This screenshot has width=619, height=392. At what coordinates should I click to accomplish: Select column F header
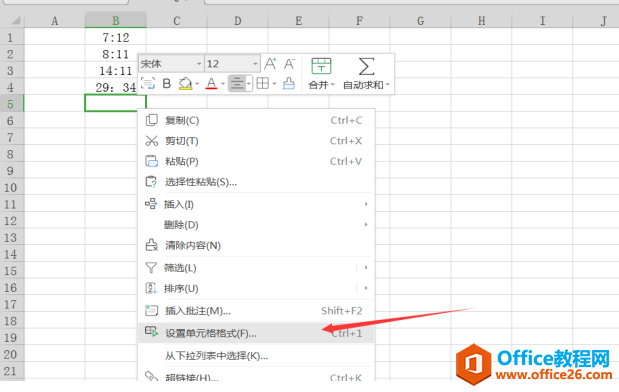tap(359, 21)
